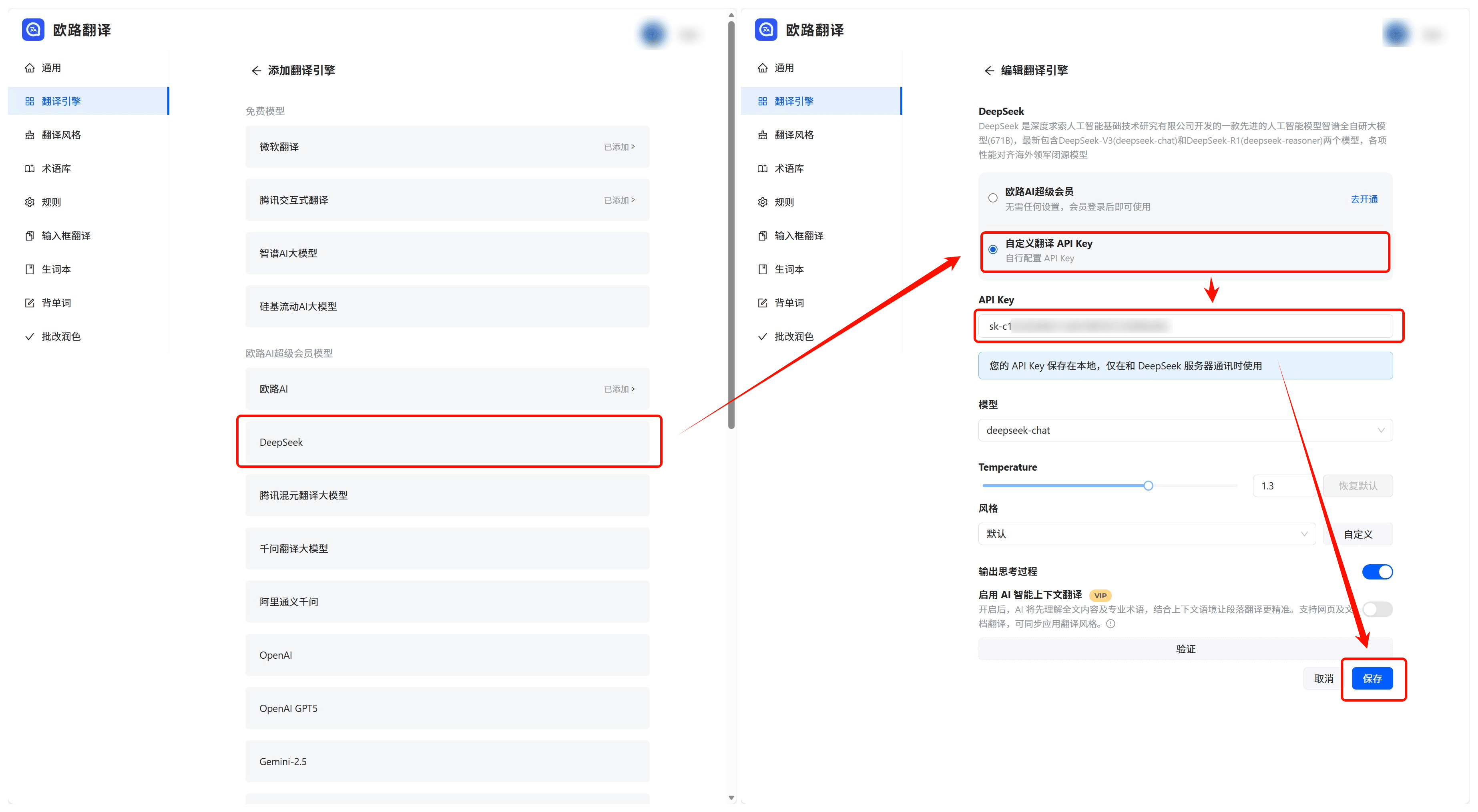Click the 背单词 pencil icon in the right window

coord(763,303)
